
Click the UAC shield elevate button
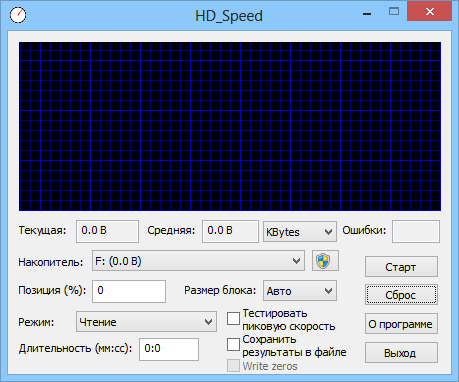(325, 261)
